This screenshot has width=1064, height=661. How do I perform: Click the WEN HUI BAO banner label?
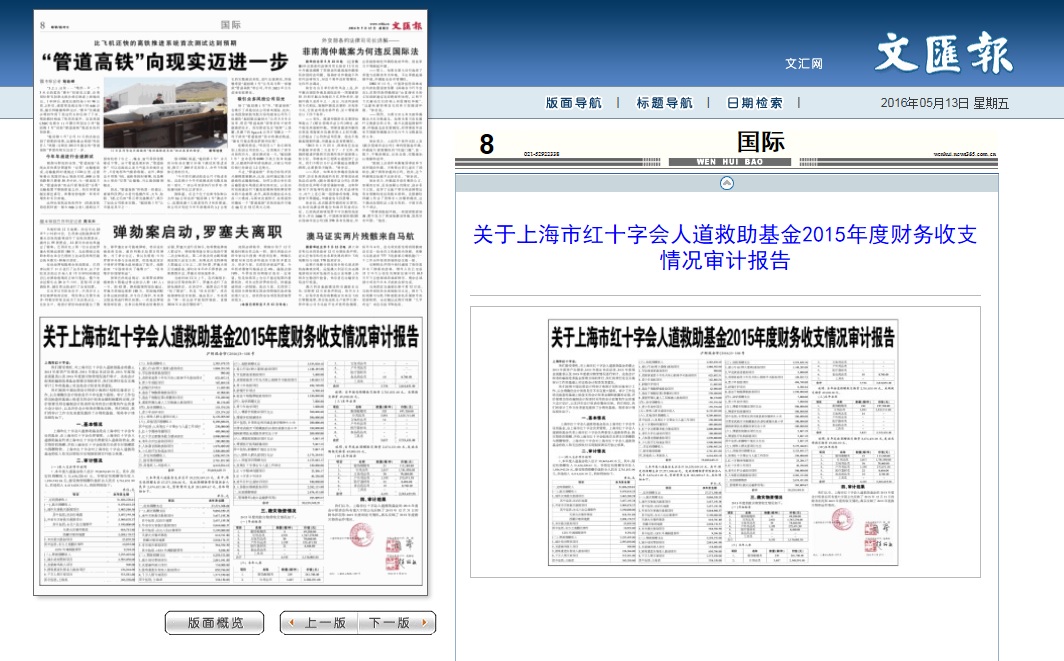point(729,162)
